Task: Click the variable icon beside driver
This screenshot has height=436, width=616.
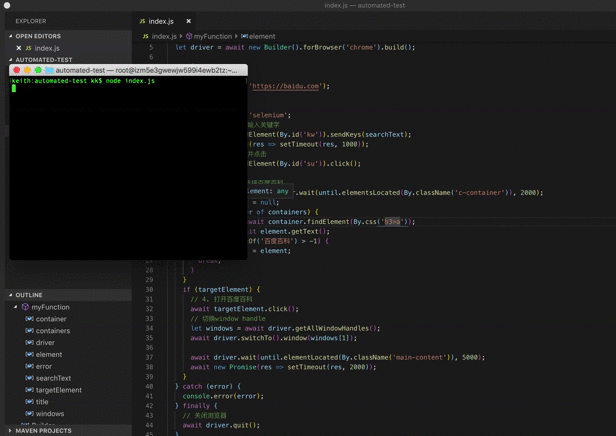Action: tap(29, 343)
